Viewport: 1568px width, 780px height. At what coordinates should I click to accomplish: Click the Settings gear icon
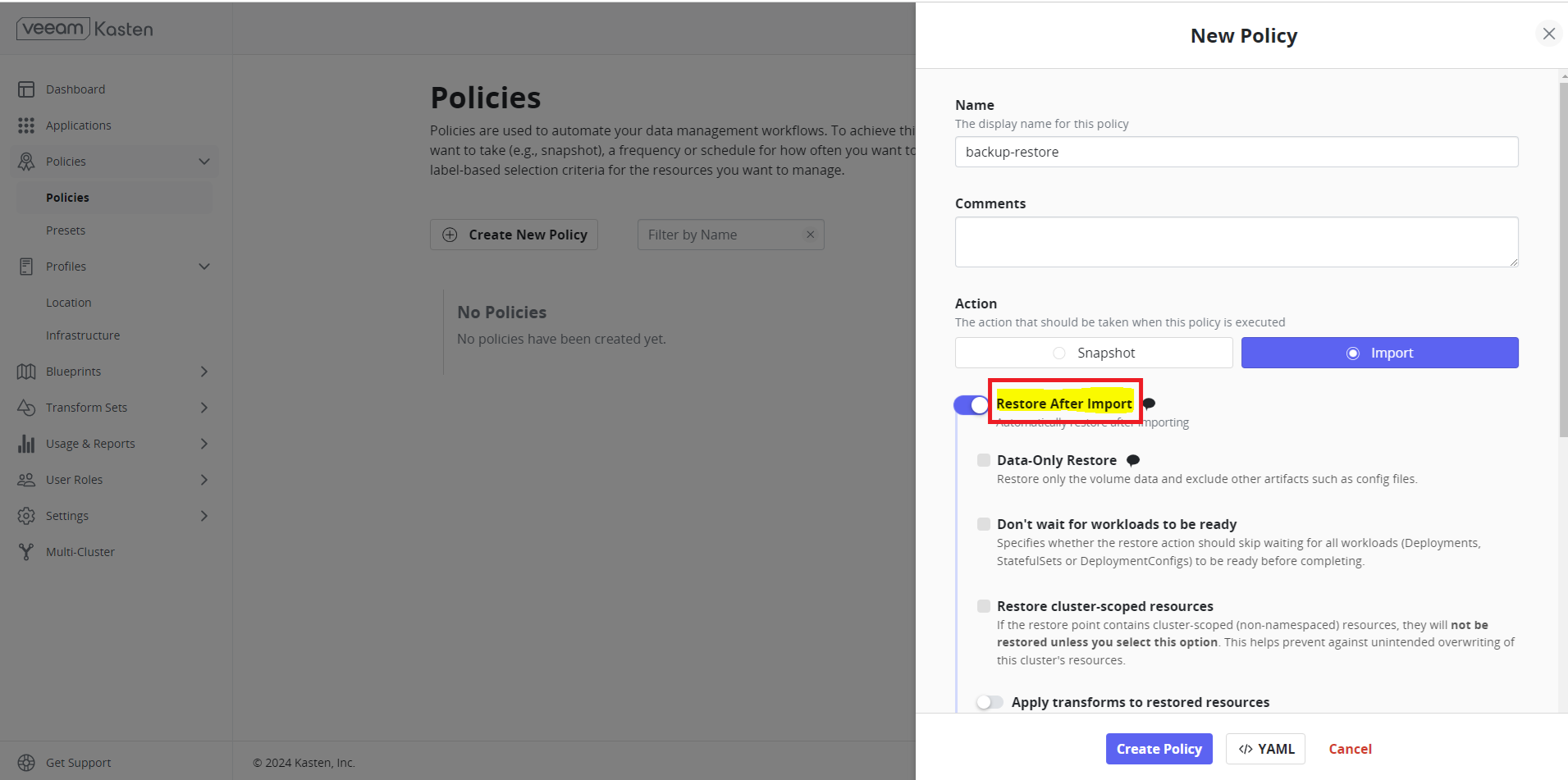coord(26,516)
